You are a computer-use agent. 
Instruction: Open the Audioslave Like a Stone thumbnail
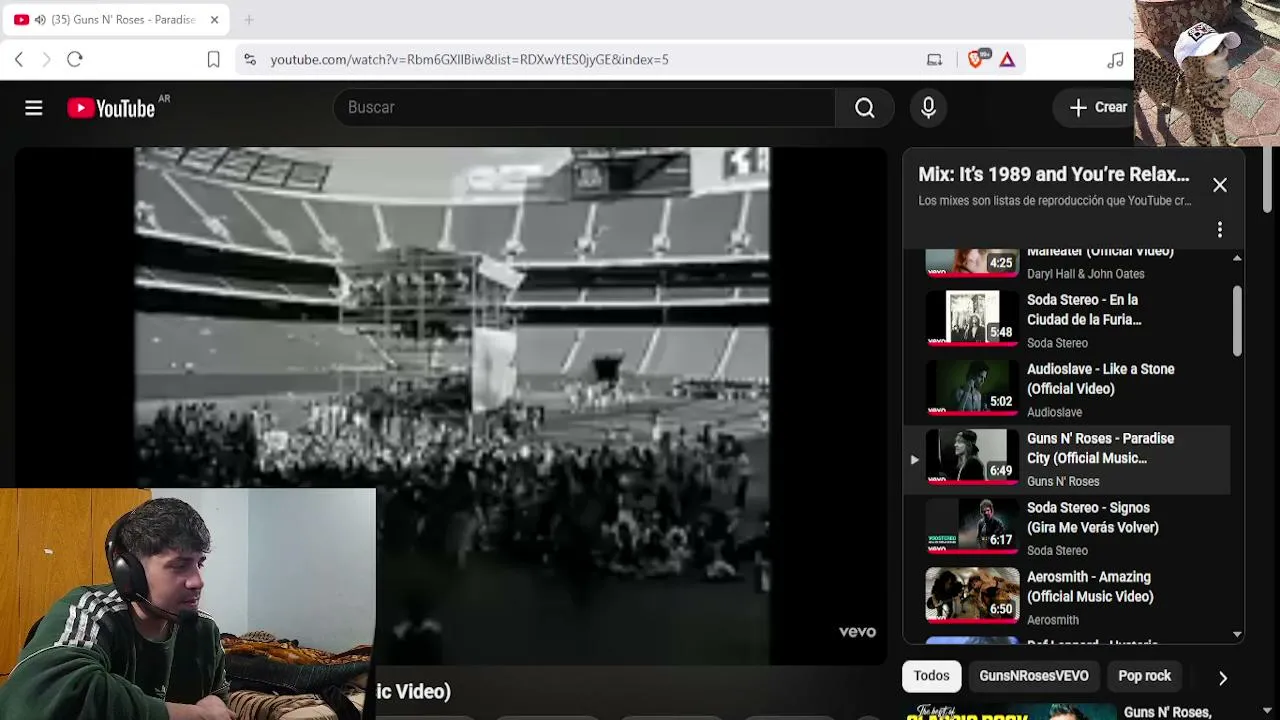pos(972,389)
